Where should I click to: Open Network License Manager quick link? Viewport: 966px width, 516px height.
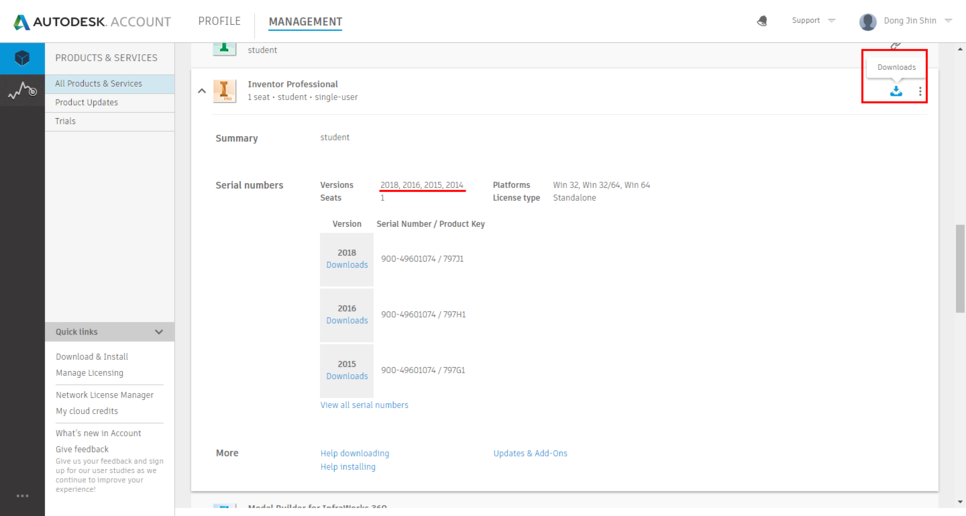coord(105,395)
